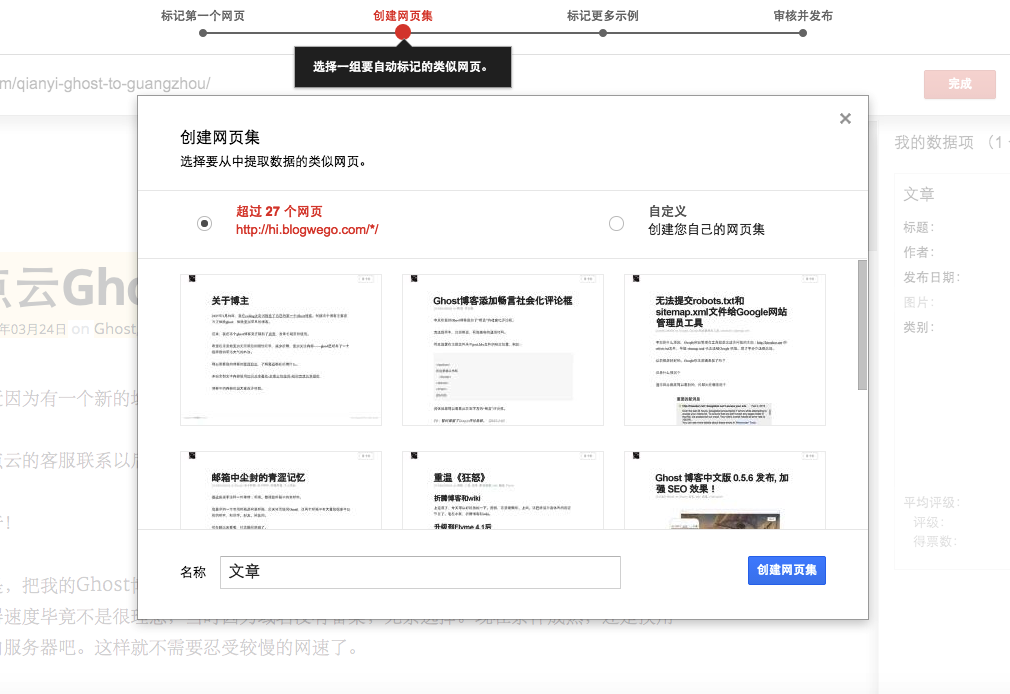This screenshot has height=694, width=1010.
Task: Click the 名称 input field
Action: tap(420, 572)
